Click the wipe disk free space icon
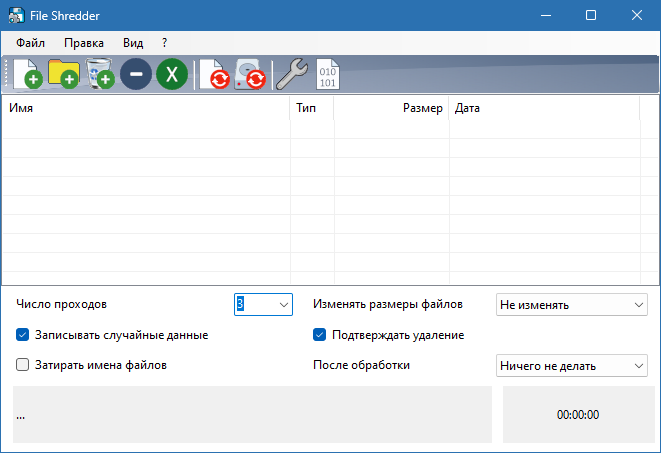 (x=250, y=74)
